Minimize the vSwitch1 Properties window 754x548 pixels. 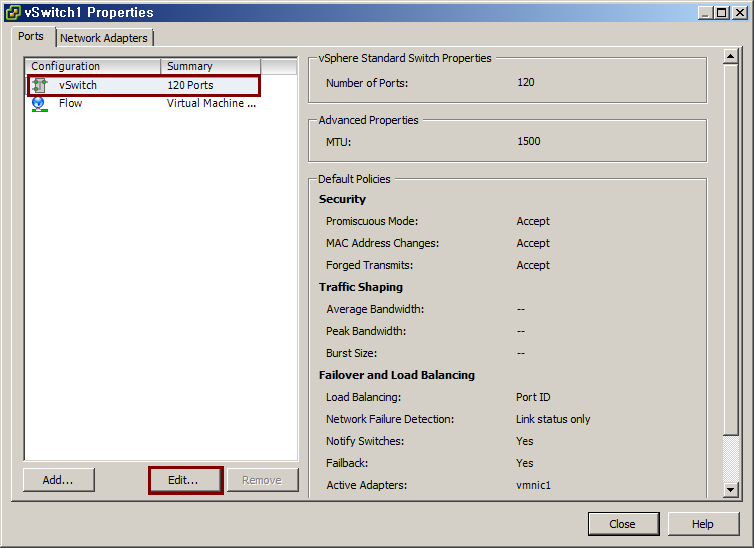705,12
